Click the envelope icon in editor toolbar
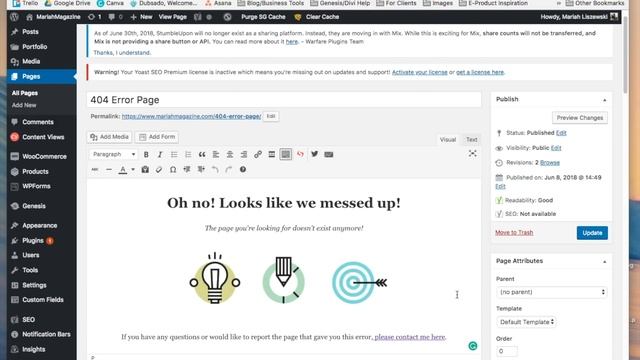 pyautogui.click(x=329, y=154)
